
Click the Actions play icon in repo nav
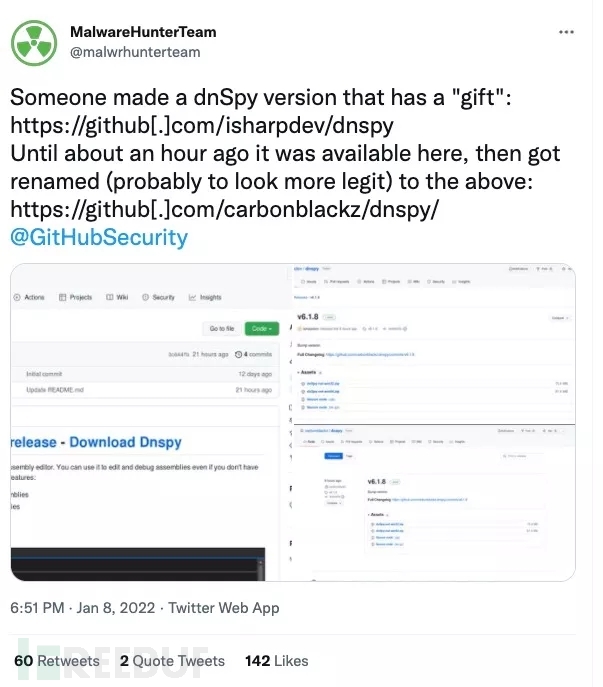pos(16,297)
